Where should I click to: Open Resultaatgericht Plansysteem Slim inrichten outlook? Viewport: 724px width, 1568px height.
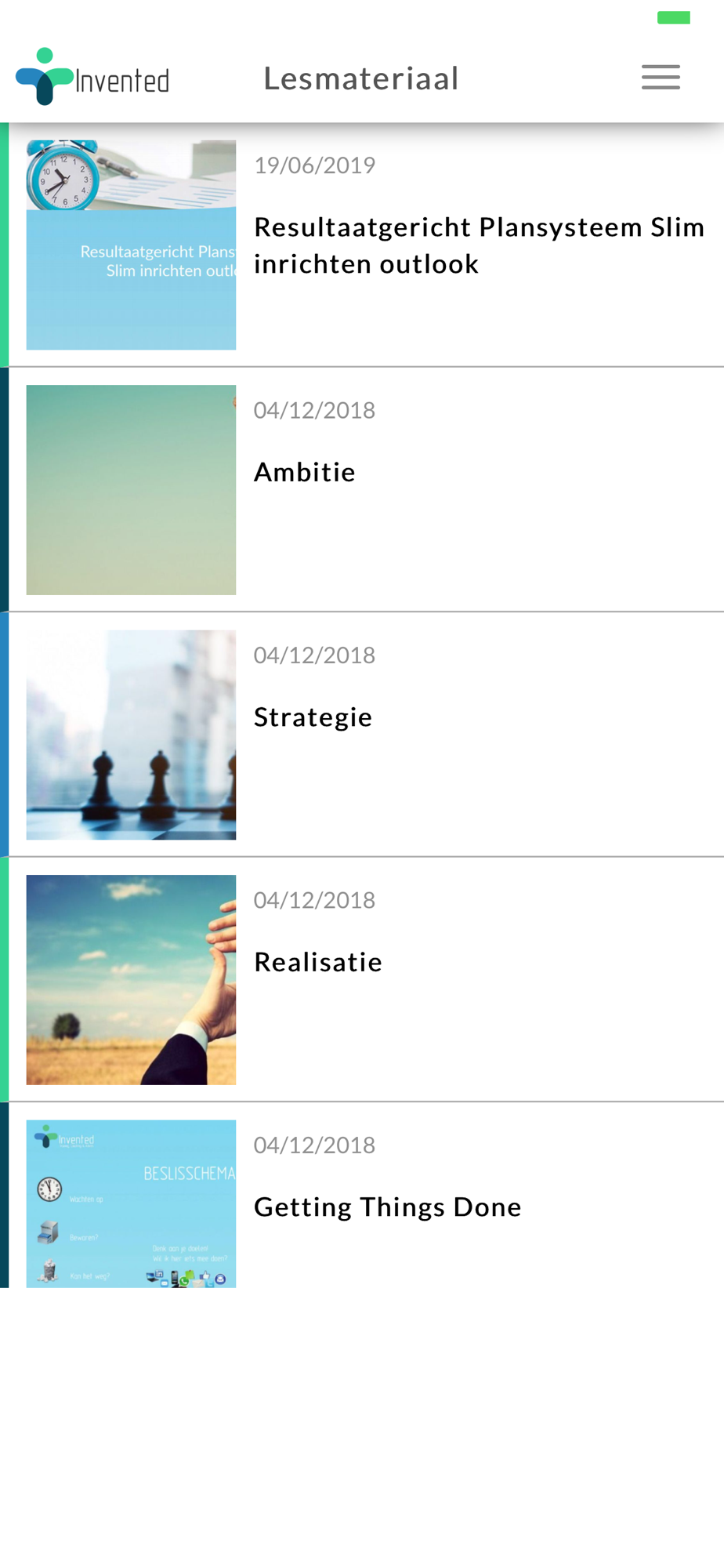(x=480, y=245)
